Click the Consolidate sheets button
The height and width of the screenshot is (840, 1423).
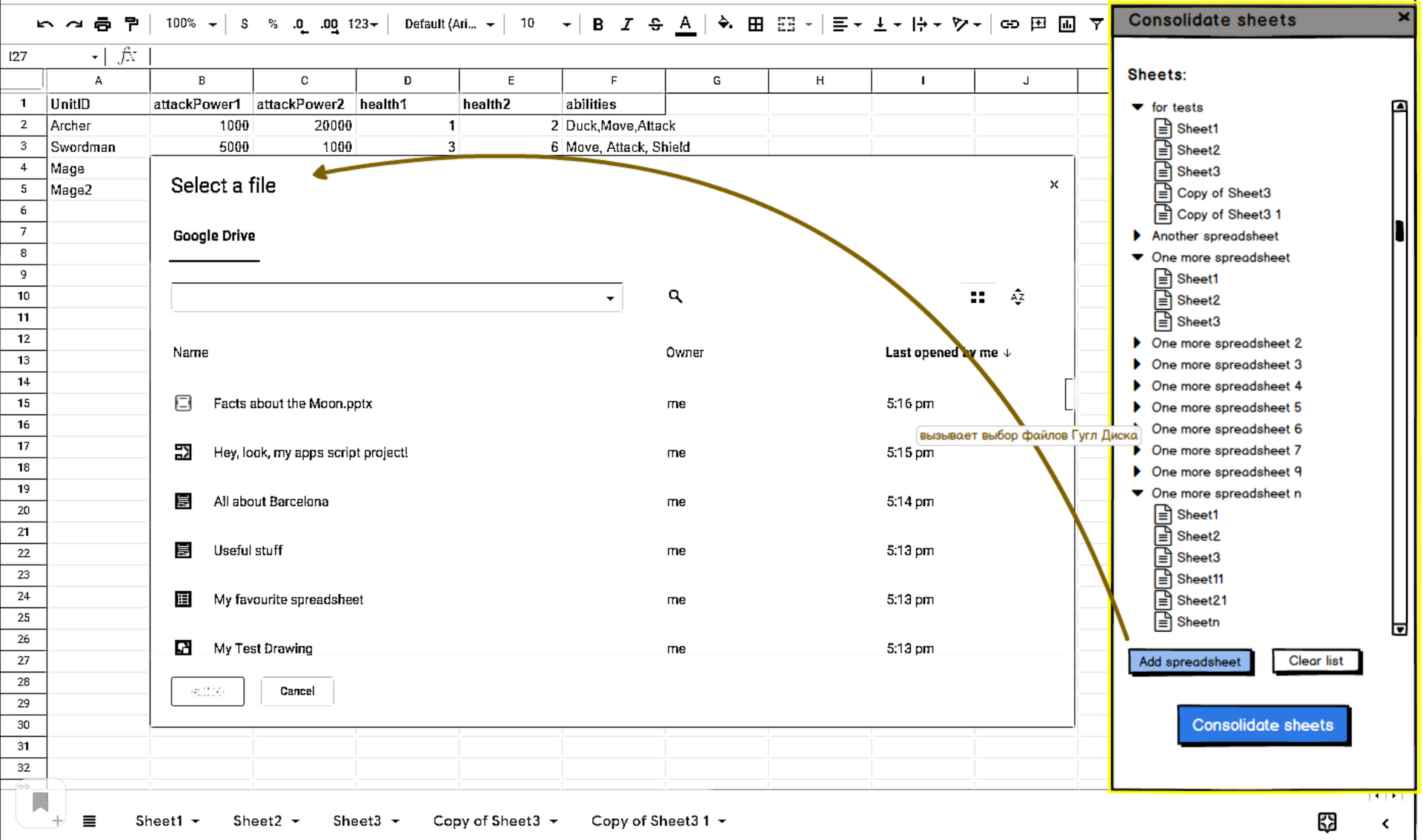1262,725
